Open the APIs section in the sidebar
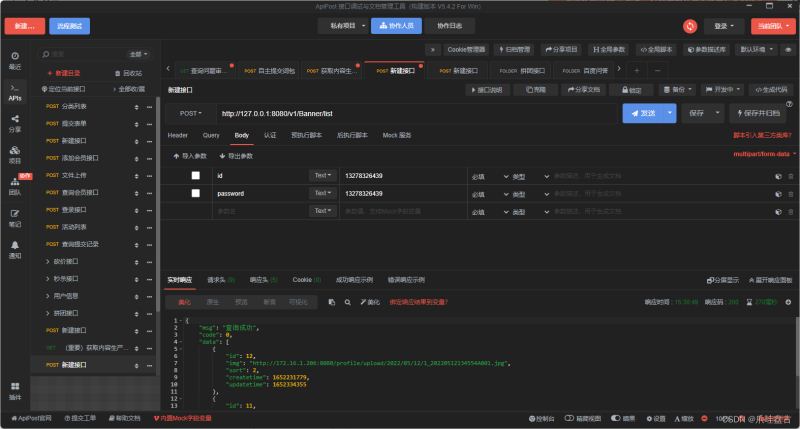This screenshot has height=429, width=800. coord(15,93)
